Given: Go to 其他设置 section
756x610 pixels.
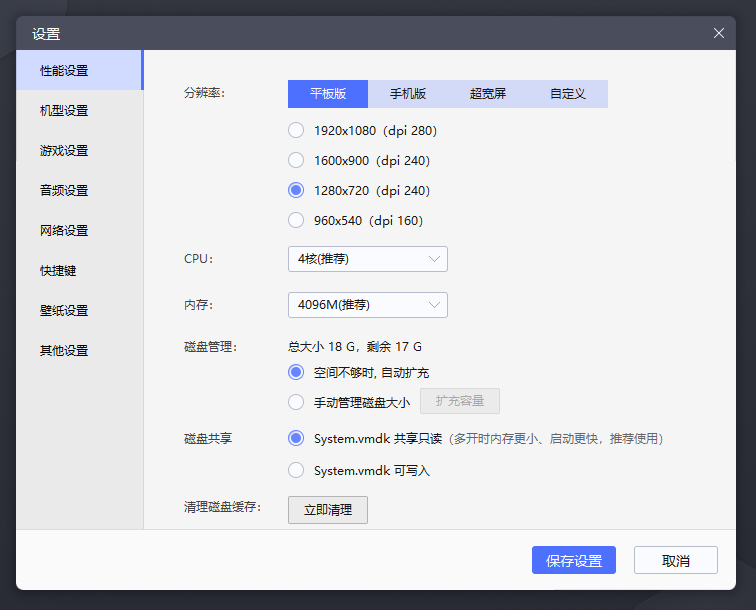Looking at the screenshot, I should [80, 351].
